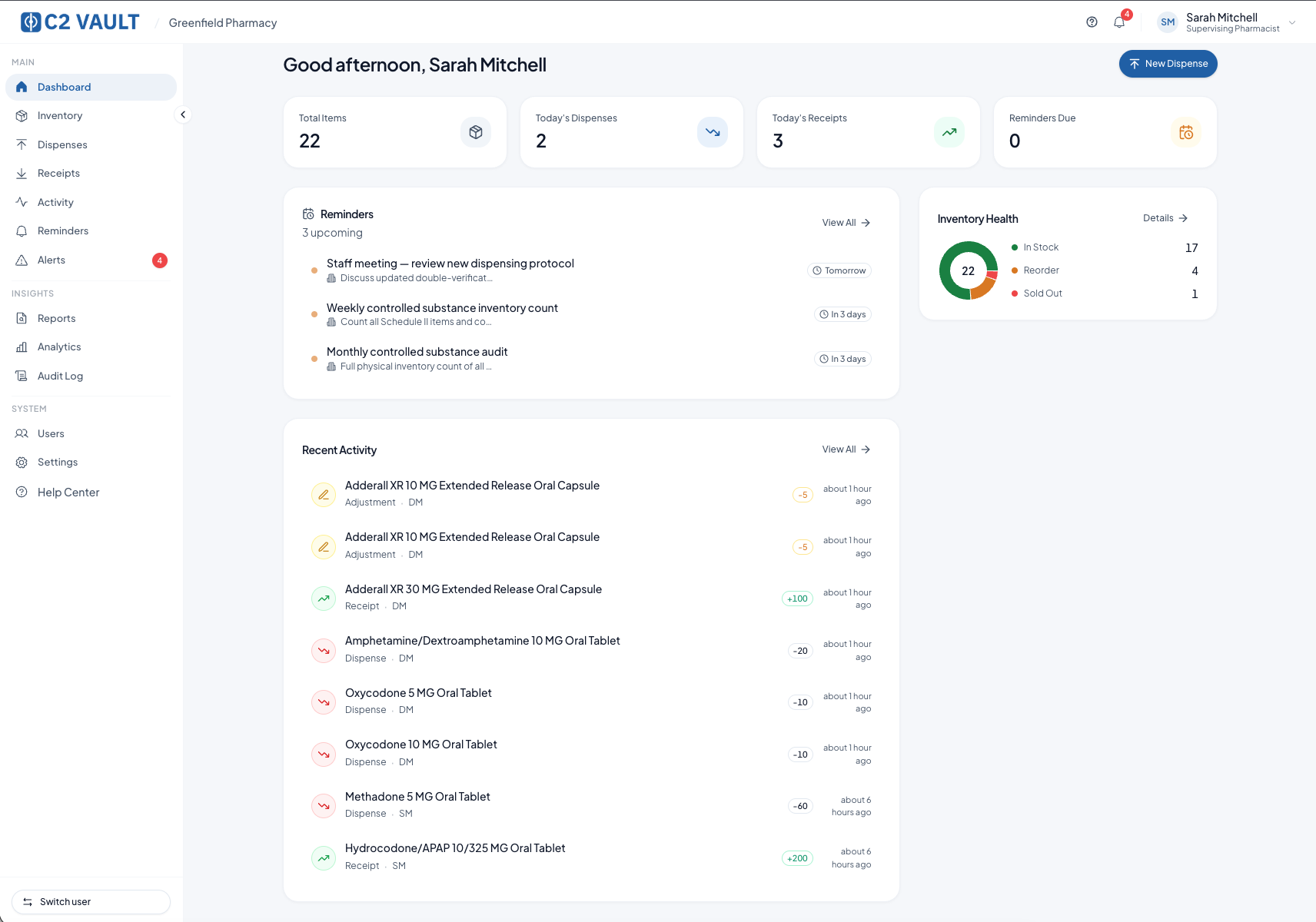The height and width of the screenshot is (922, 1316).
Task: Open the Help Center question mark icon
Action: point(1092,22)
